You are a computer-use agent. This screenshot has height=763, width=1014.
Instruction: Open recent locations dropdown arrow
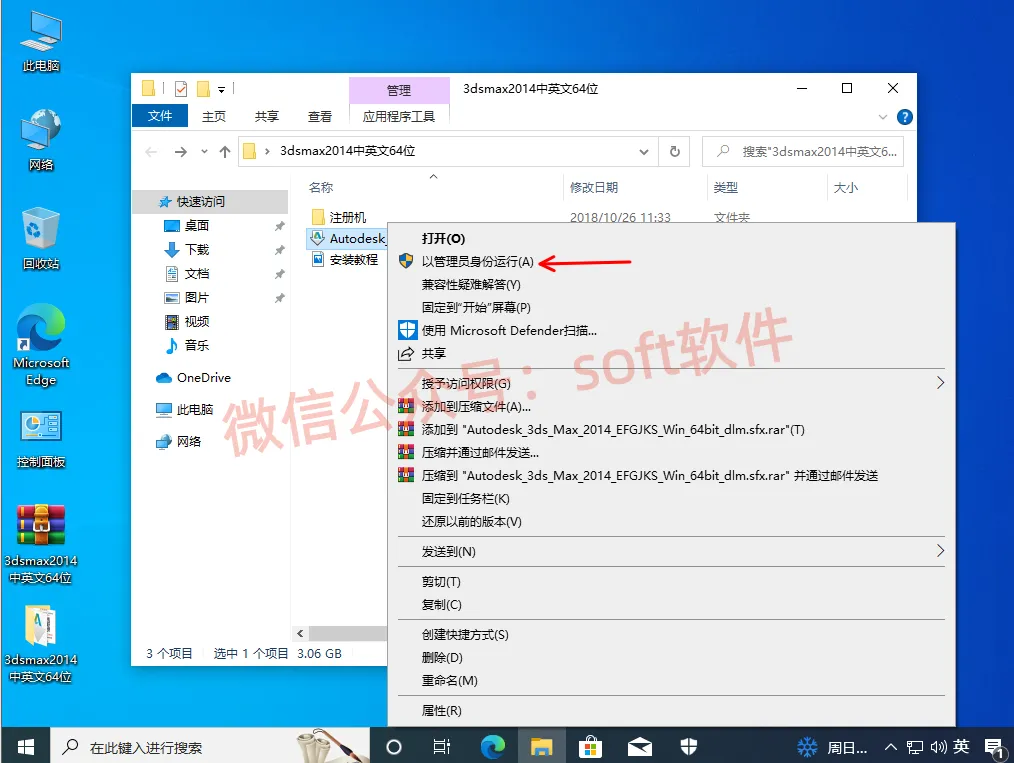click(204, 152)
